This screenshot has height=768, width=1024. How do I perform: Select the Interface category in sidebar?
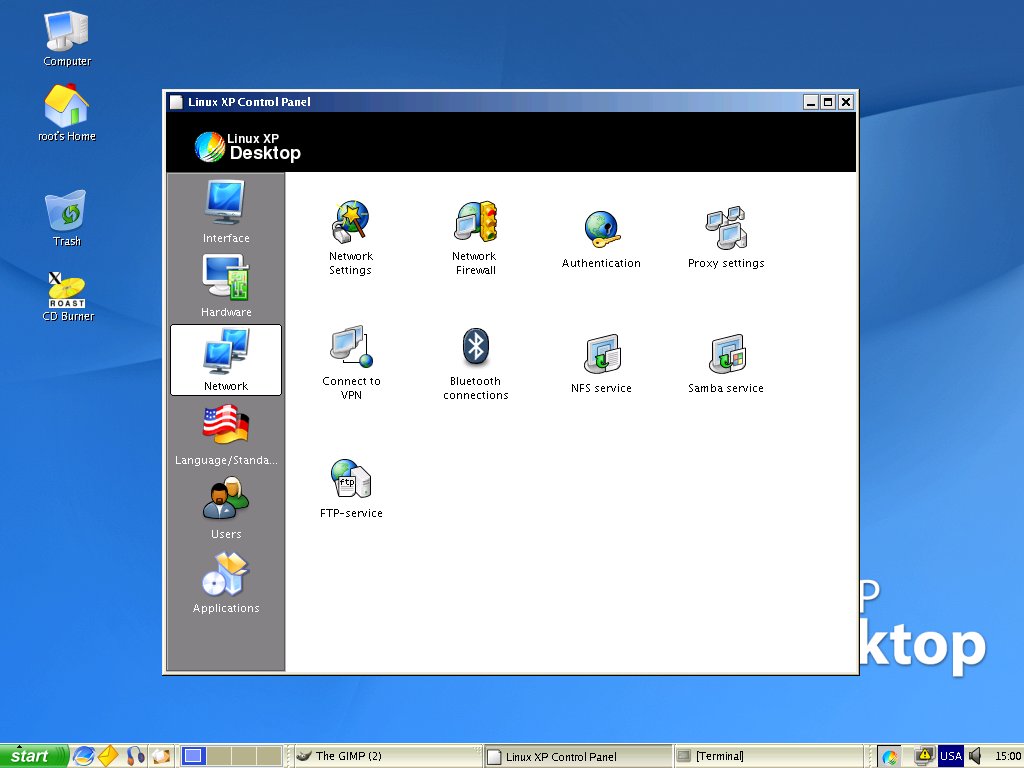pos(225,212)
